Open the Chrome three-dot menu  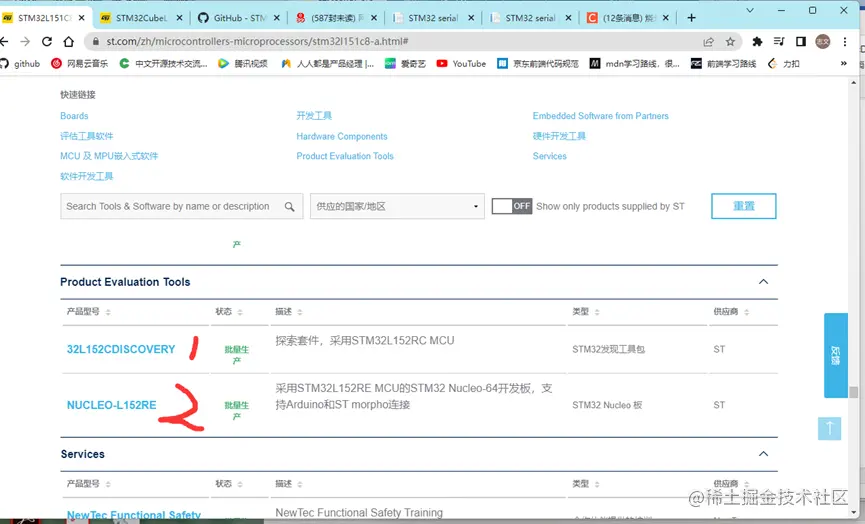click(845, 41)
